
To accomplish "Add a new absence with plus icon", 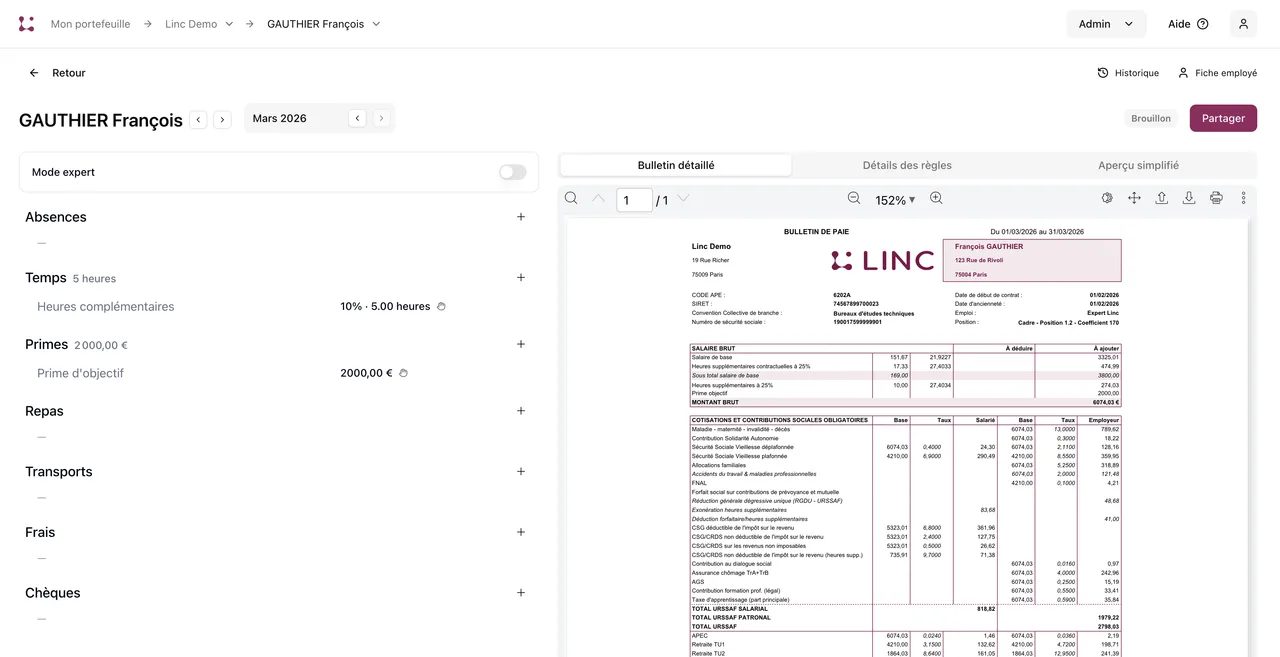I will (521, 217).
